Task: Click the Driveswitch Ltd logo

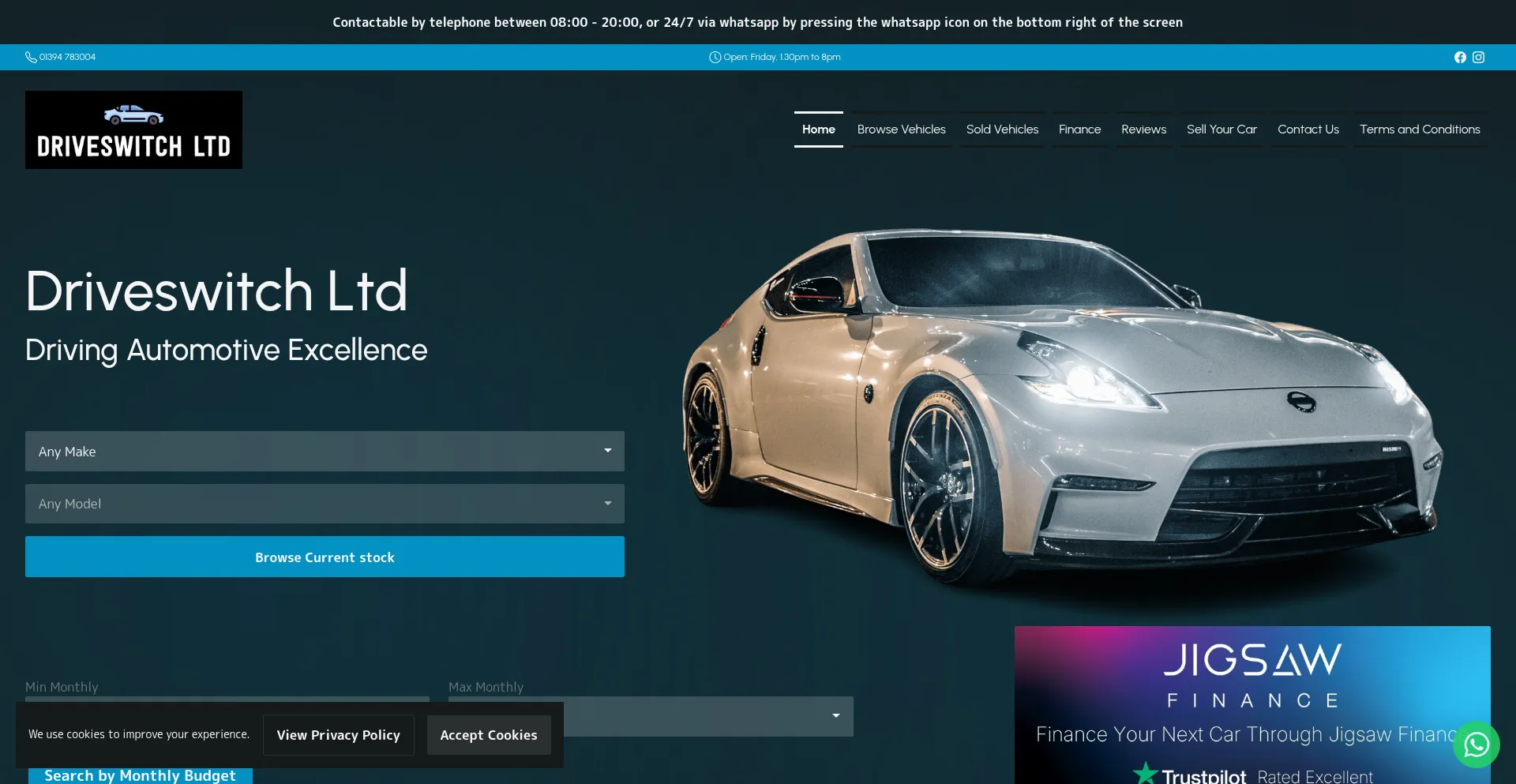Action: [133, 129]
